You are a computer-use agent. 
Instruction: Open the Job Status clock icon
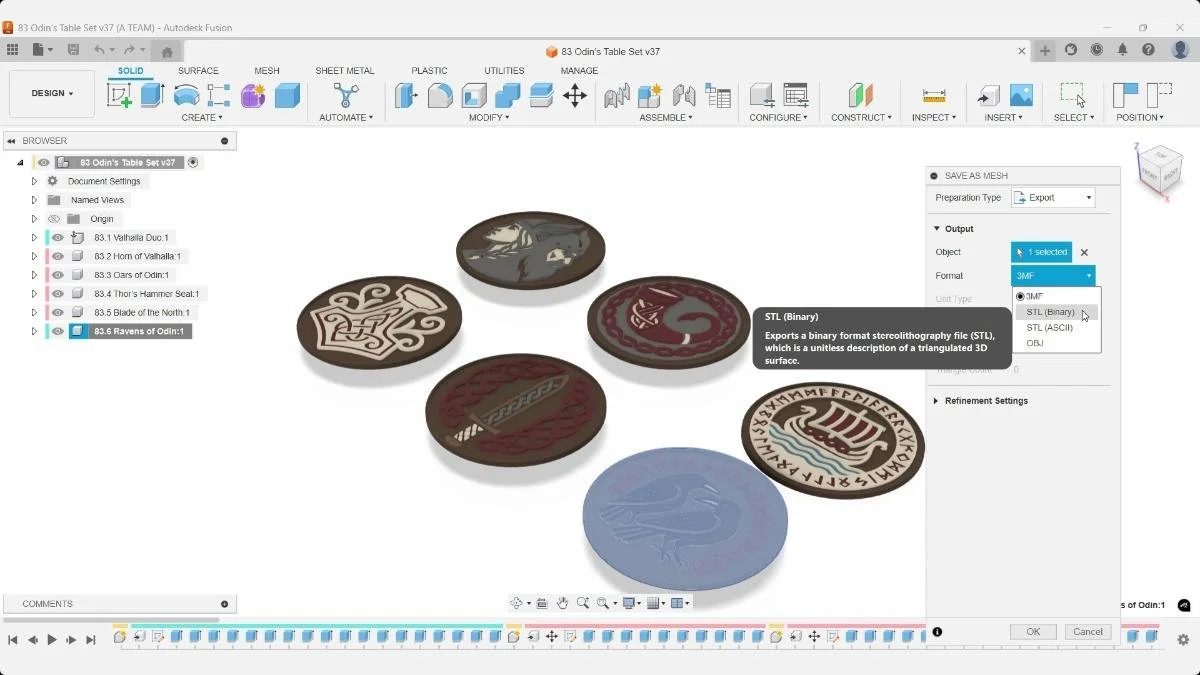pos(1097,50)
